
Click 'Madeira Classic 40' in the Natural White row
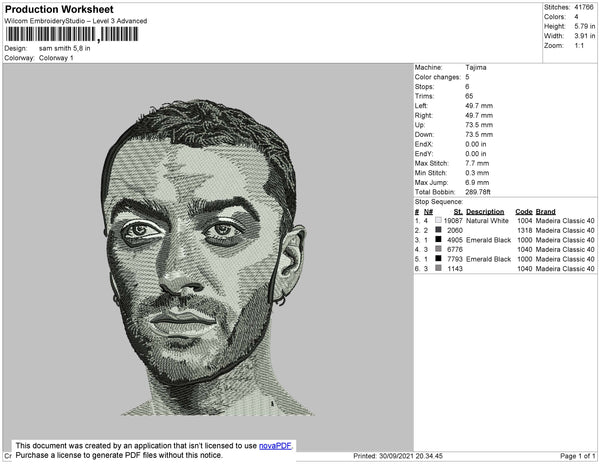[x=565, y=220]
